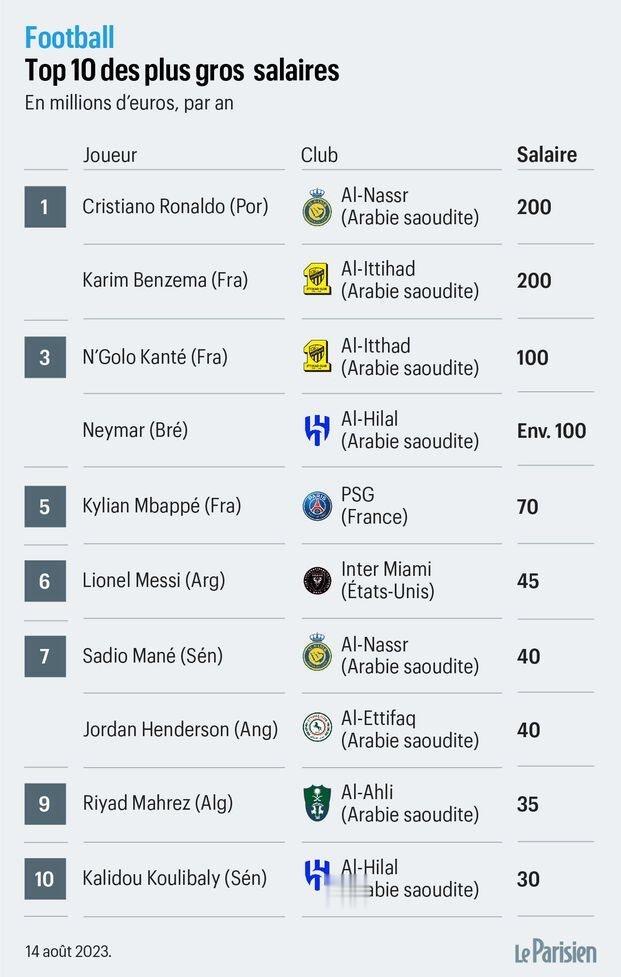
Task: Click Lionel Messi's salary value 45
Action: tap(528, 581)
